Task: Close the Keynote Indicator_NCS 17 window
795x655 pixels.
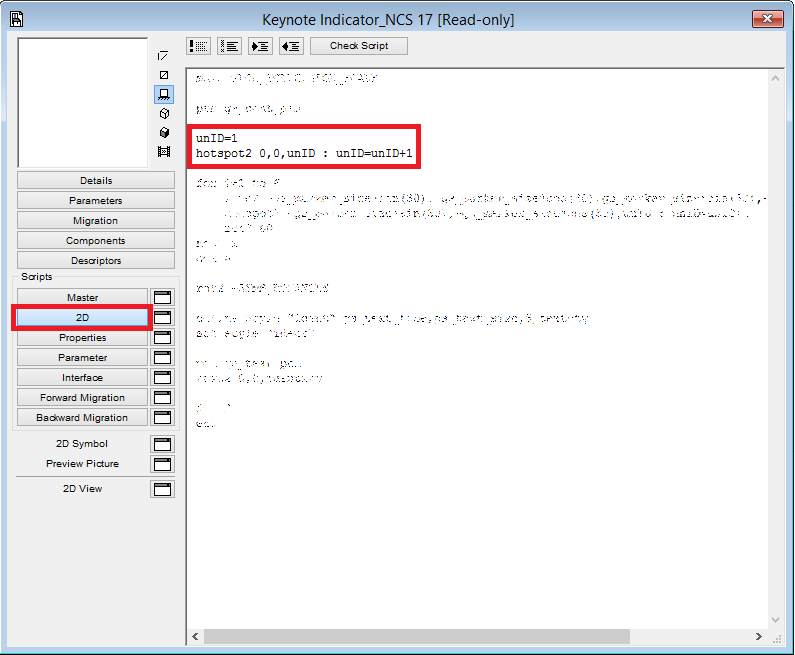Action: click(x=768, y=19)
